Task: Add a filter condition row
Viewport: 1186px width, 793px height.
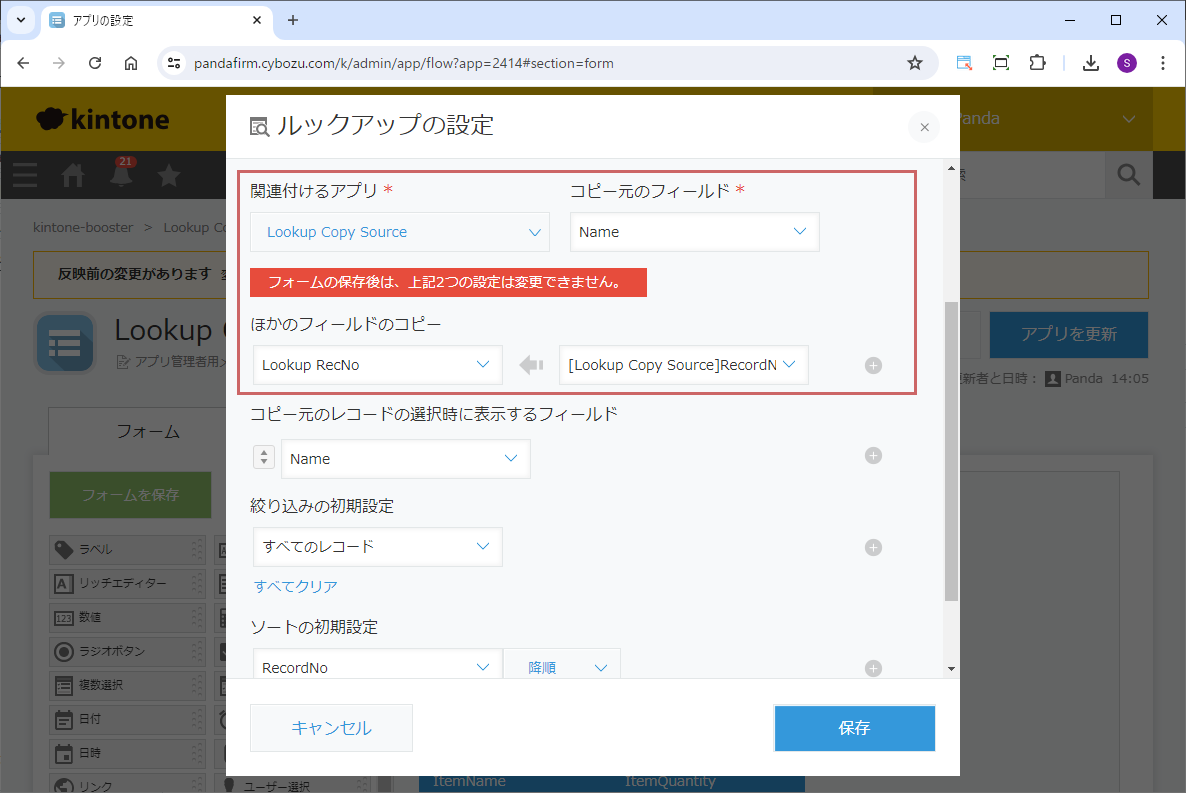Action: point(873,547)
